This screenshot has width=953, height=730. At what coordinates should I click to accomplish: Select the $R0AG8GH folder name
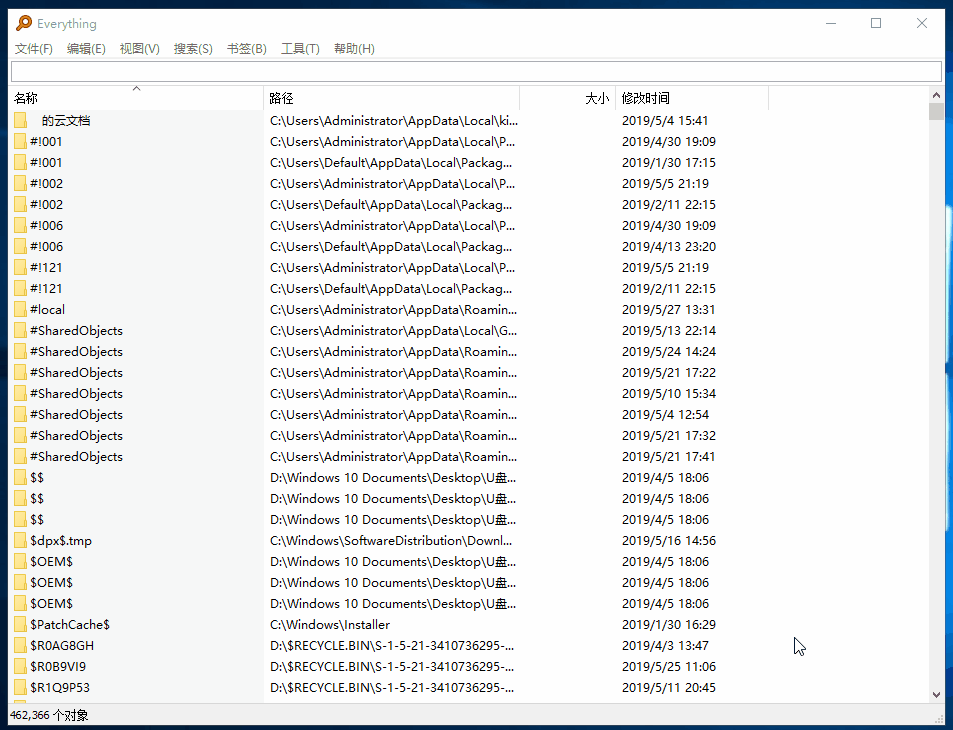coord(62,646)
